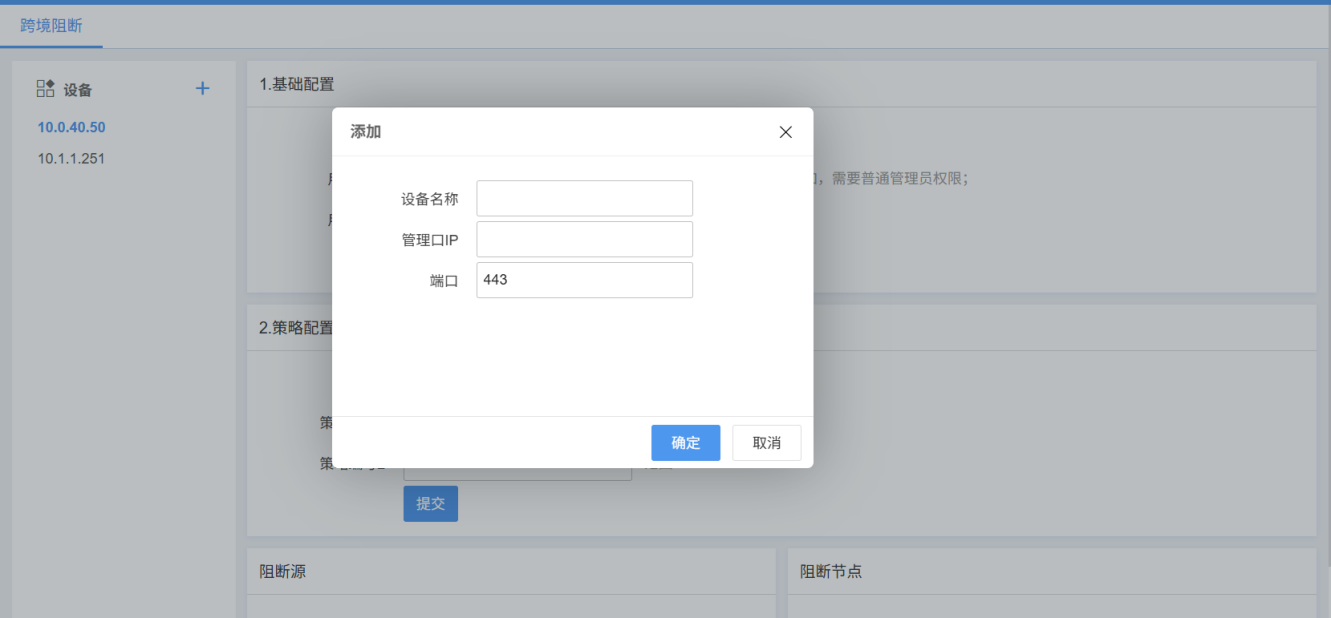Select device 10.0.40.50 in list
This screenshot has width=1331, height=618.
click(71, 127)
